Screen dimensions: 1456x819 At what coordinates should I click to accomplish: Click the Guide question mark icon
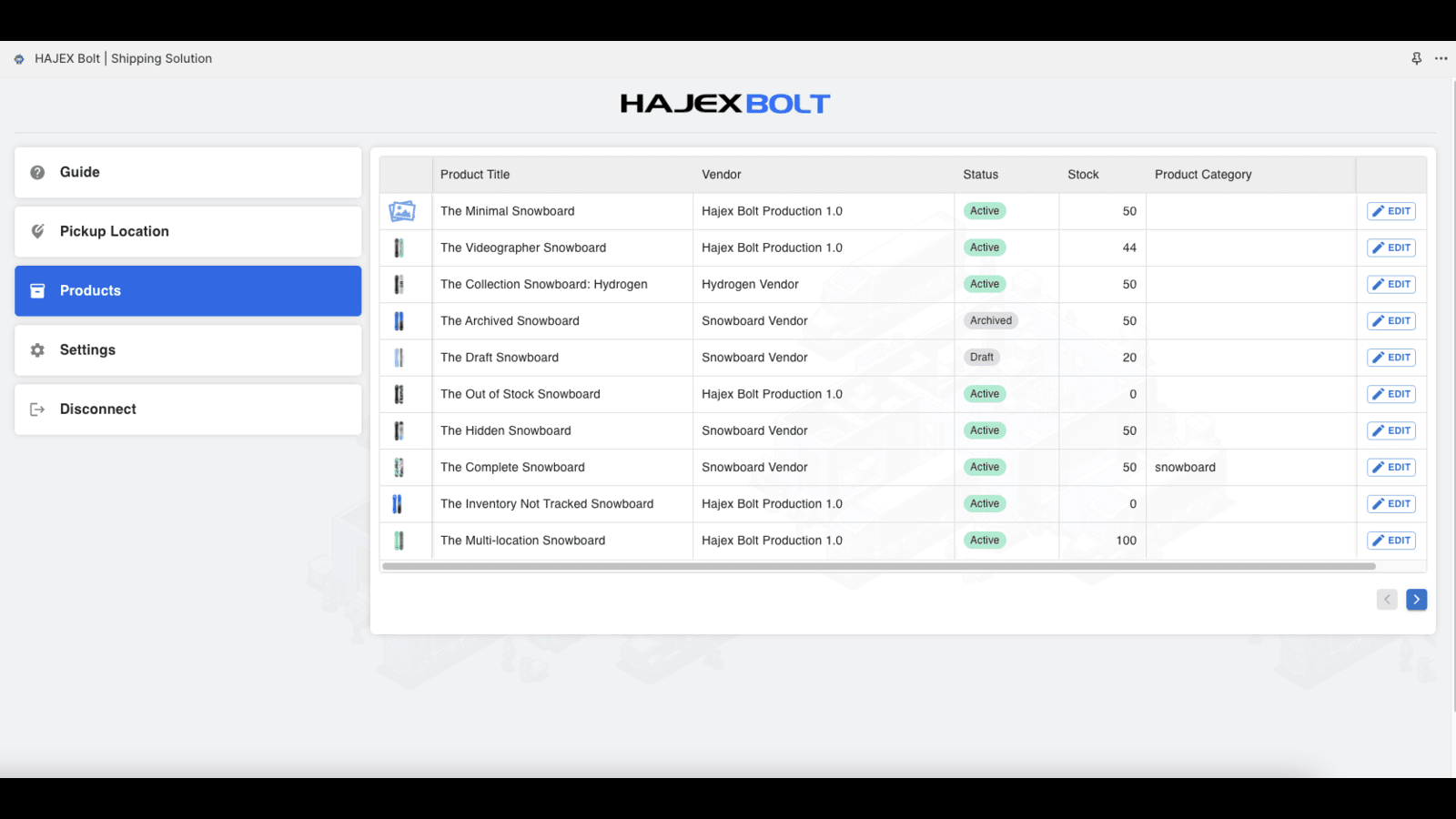click(37, 173)
